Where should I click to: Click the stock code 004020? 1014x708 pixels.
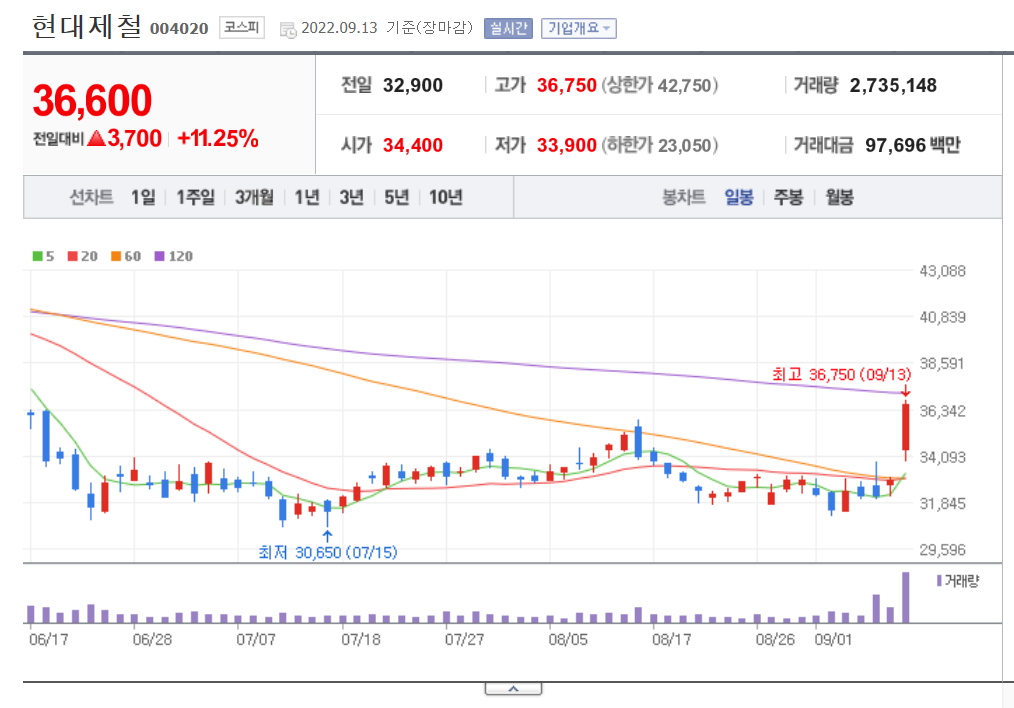(179, 28)
